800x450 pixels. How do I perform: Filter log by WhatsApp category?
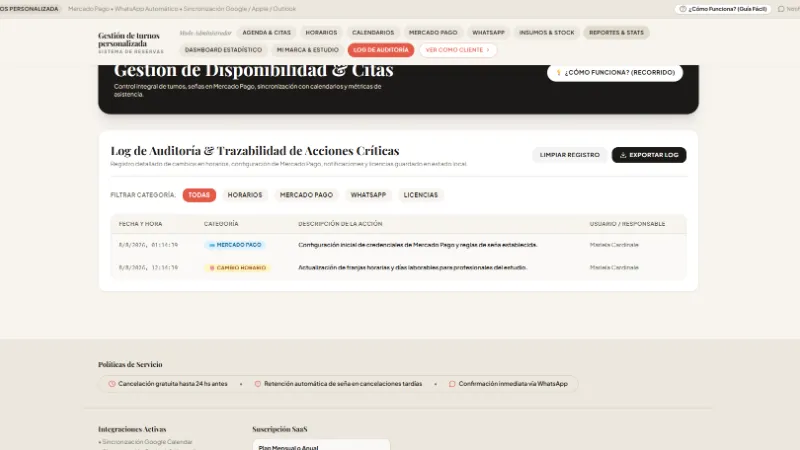tap(368, 195)
